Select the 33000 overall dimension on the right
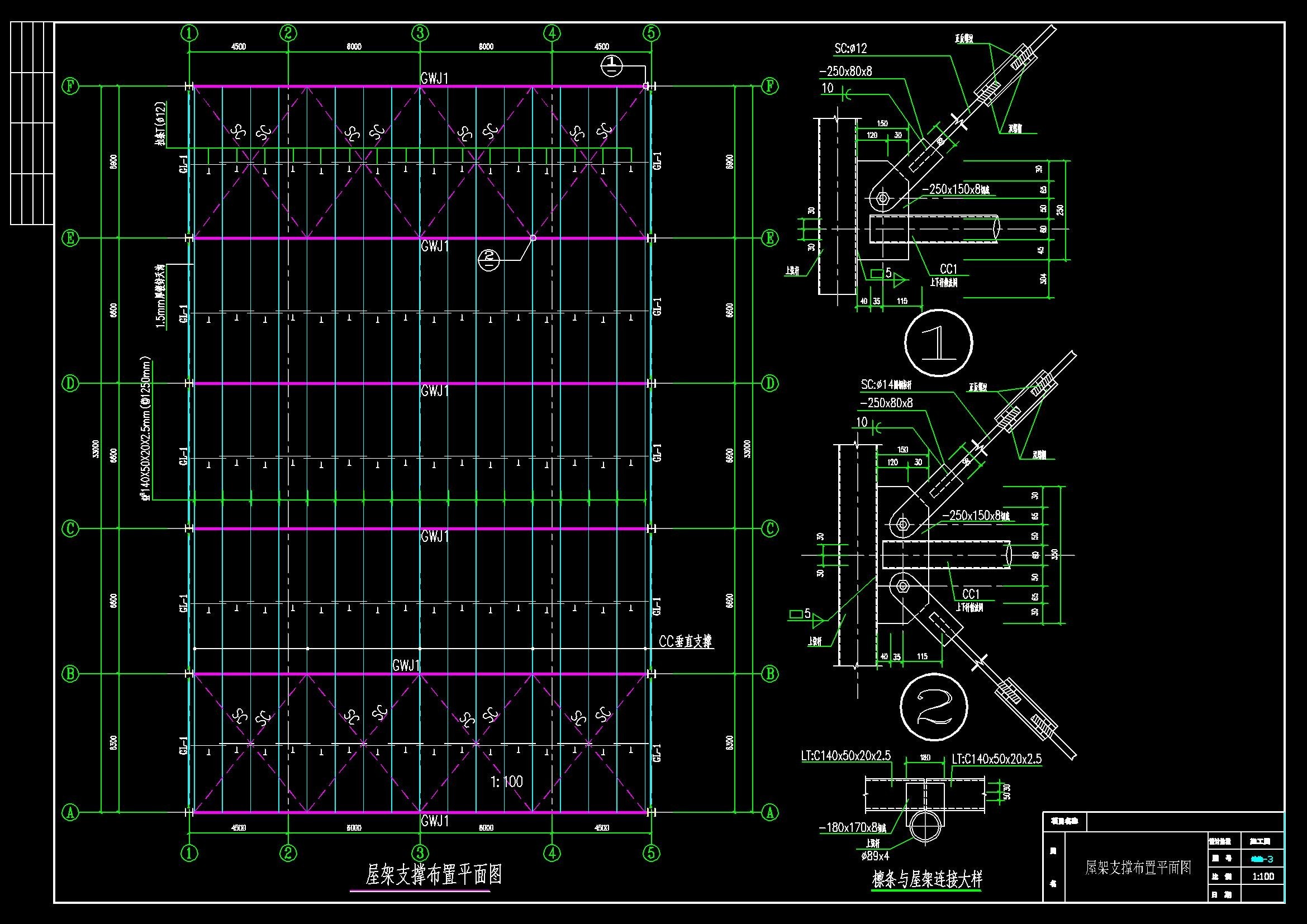 pos(748,449)
